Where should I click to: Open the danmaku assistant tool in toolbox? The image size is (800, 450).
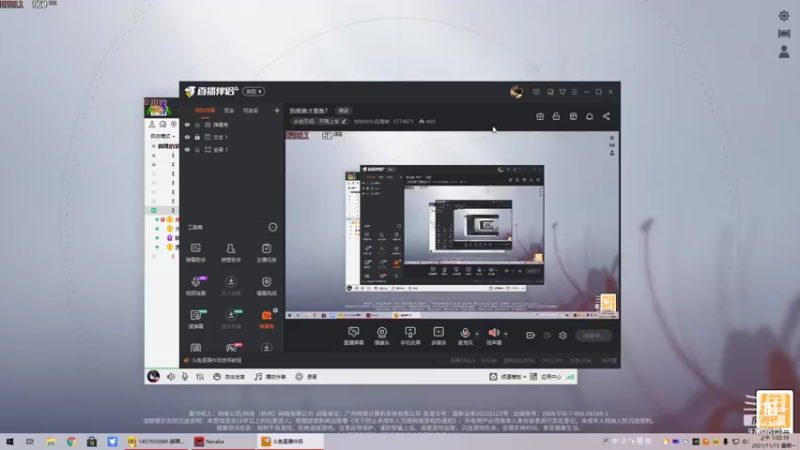(196, 252)
